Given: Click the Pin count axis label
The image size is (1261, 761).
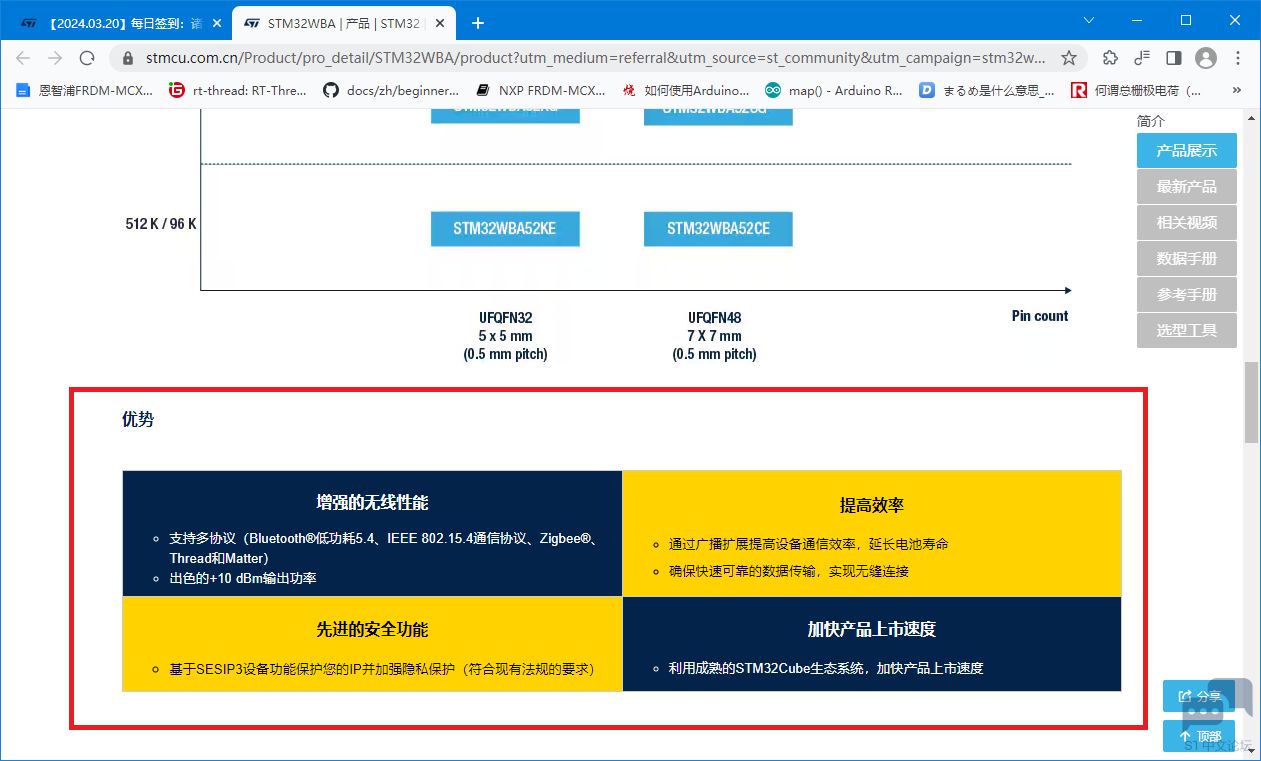Looking at the screenshot, I should [x=1040, y=316].
